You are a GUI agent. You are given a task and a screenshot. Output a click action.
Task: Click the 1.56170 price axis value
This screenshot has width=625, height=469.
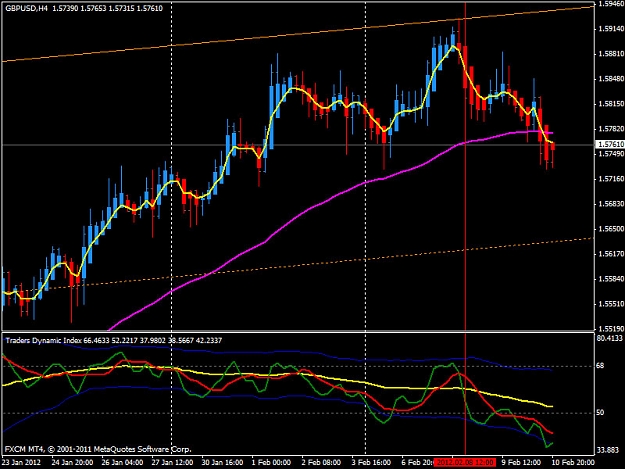610,254
